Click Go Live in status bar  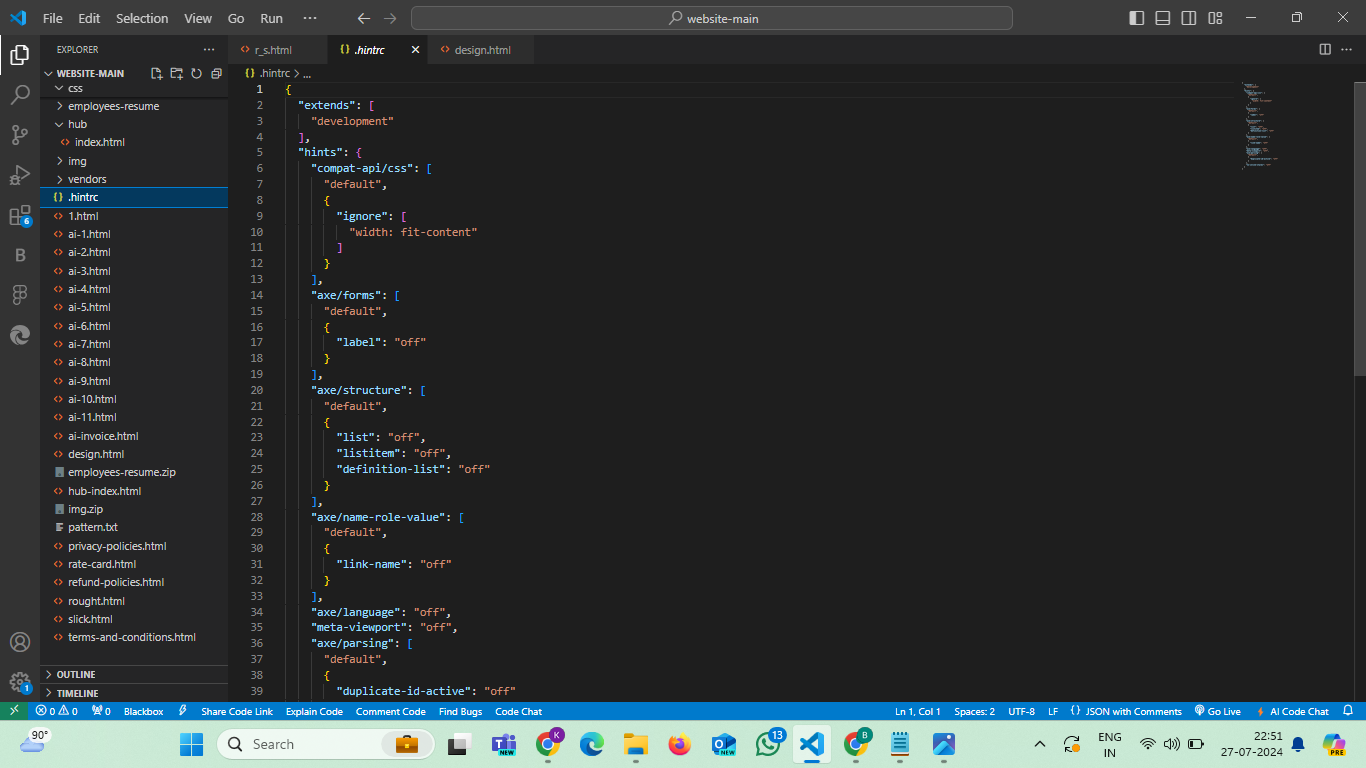click(1218, 711)
